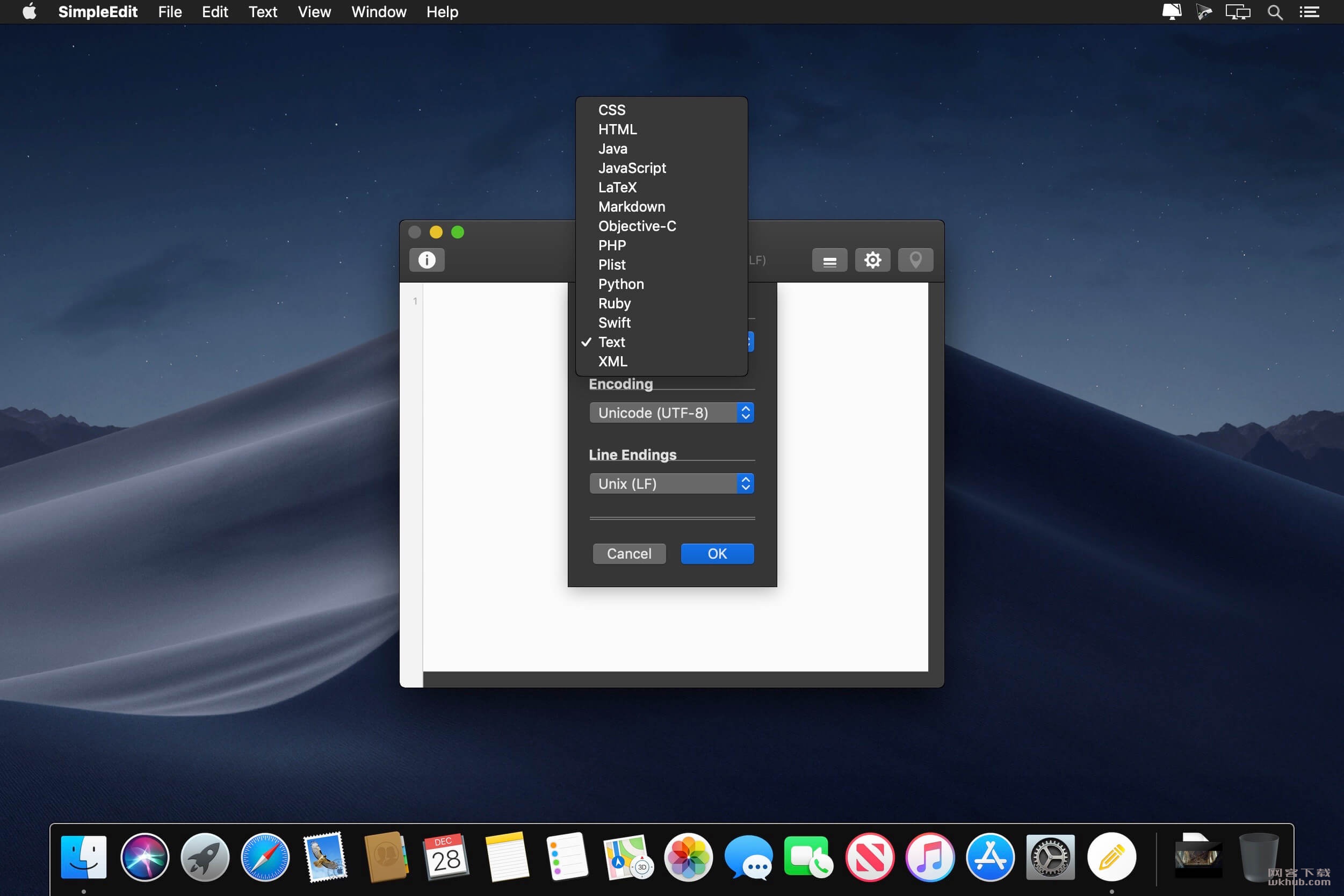
Task: Choose Ruby from the syntax list
Action: (662, 304)
